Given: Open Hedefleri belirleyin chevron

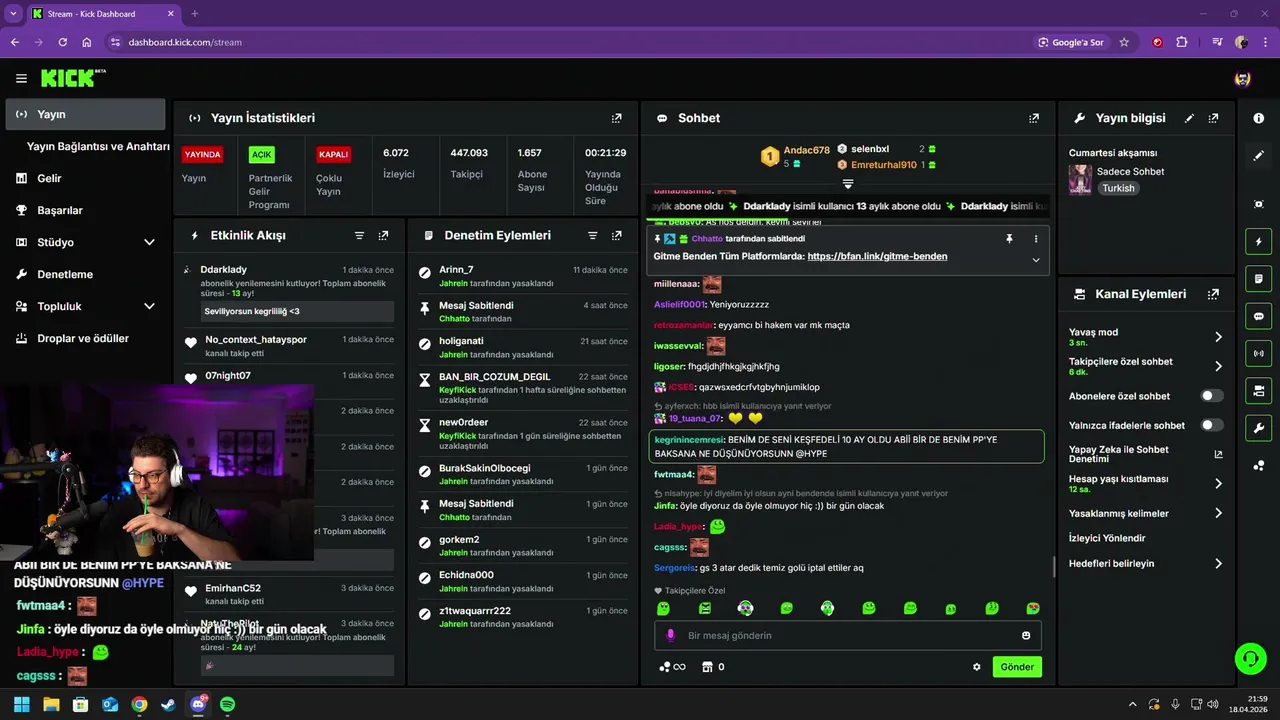Looking at the screenshot, I should click(x=1218, y=564).
